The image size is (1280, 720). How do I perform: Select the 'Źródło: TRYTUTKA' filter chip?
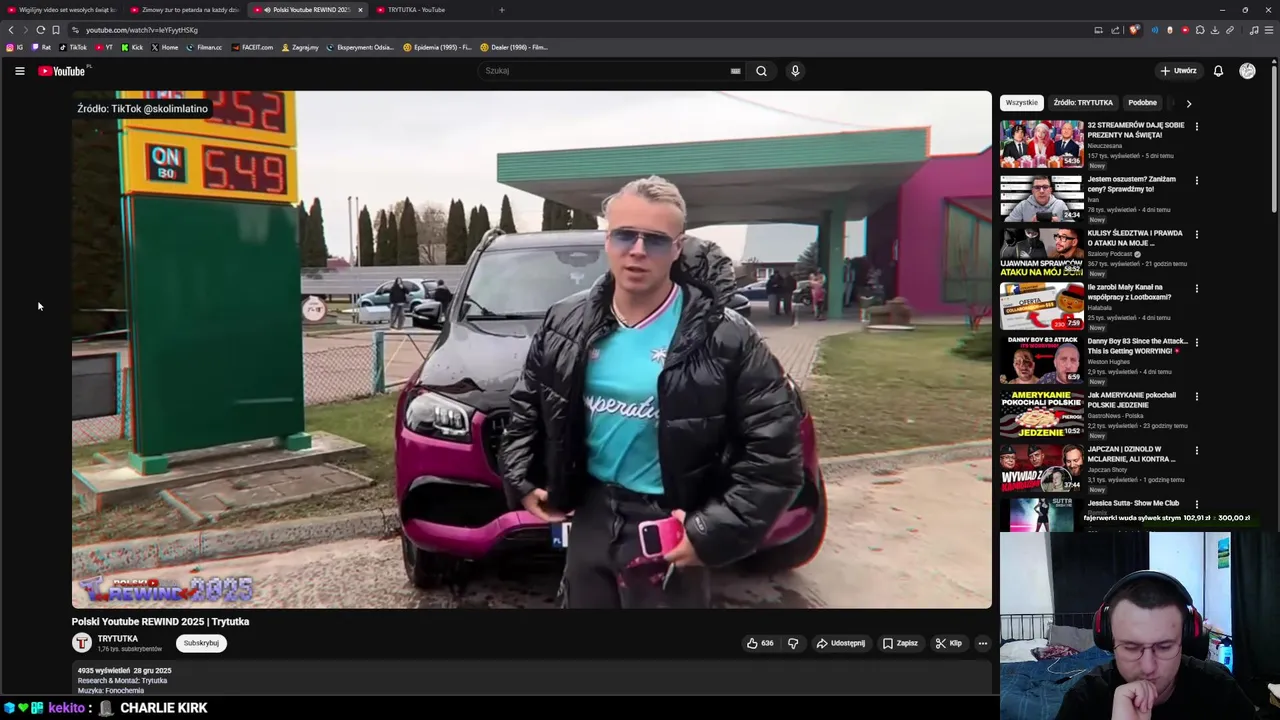(x=1083, y=103)
